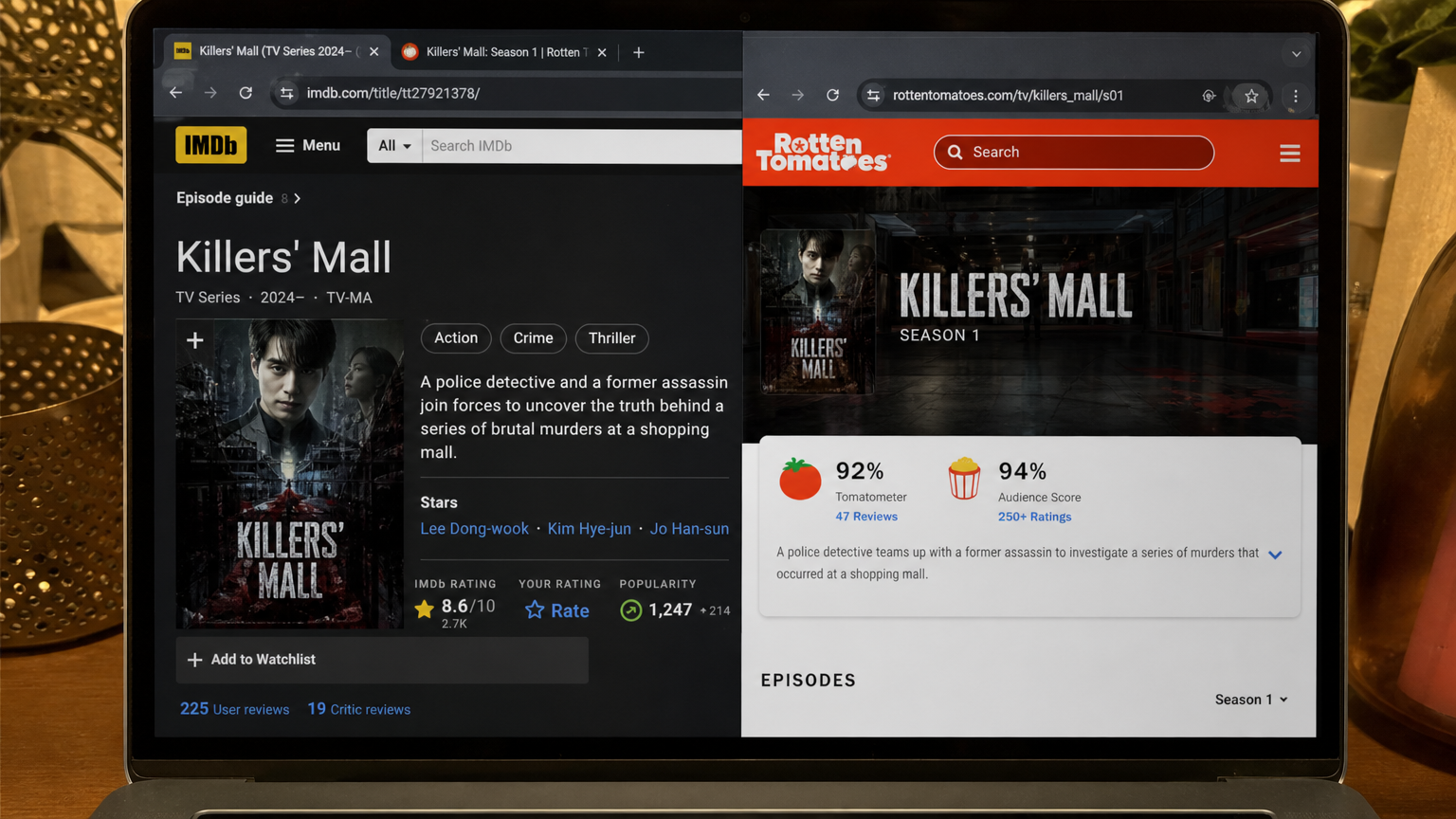Switch to the Rotten Tomatoes tab
Screen dimensions: 1456x819
point(504,52)
